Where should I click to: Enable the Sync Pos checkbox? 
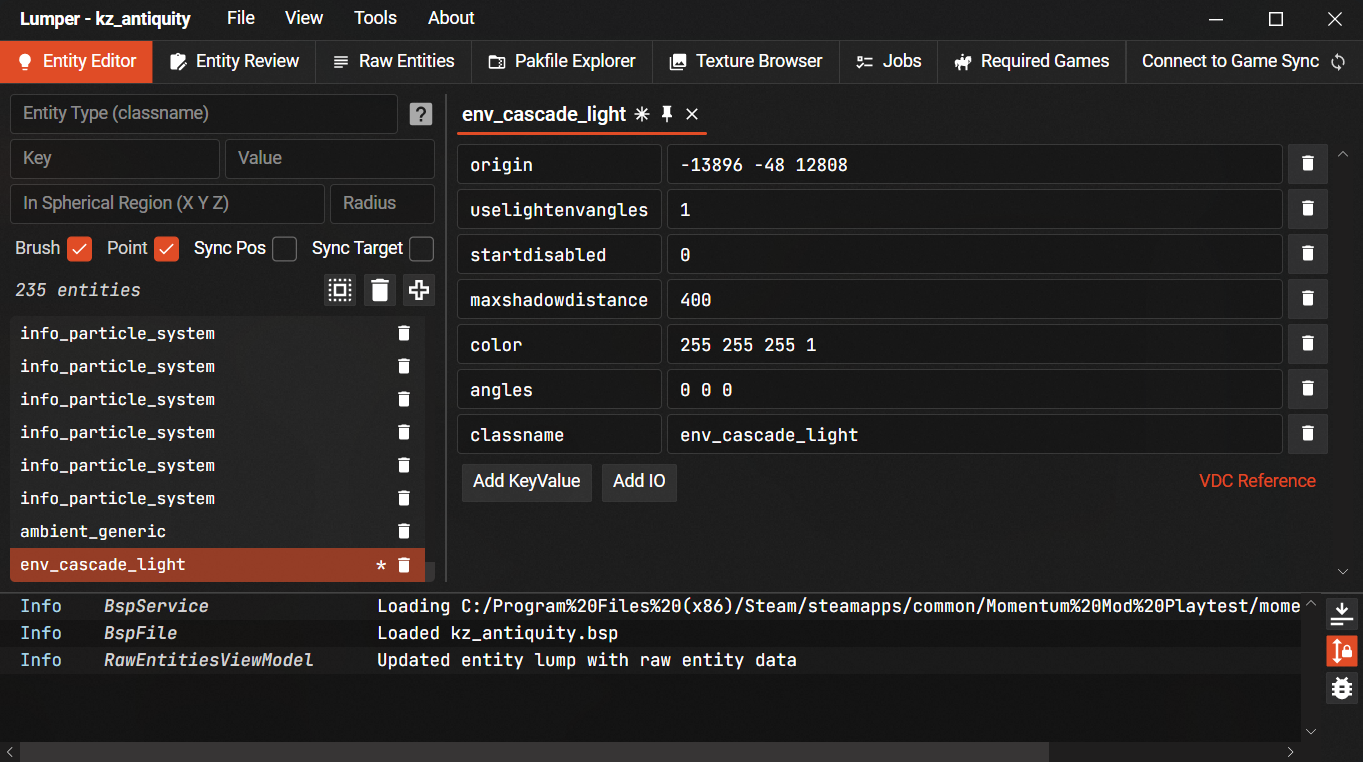285,249
